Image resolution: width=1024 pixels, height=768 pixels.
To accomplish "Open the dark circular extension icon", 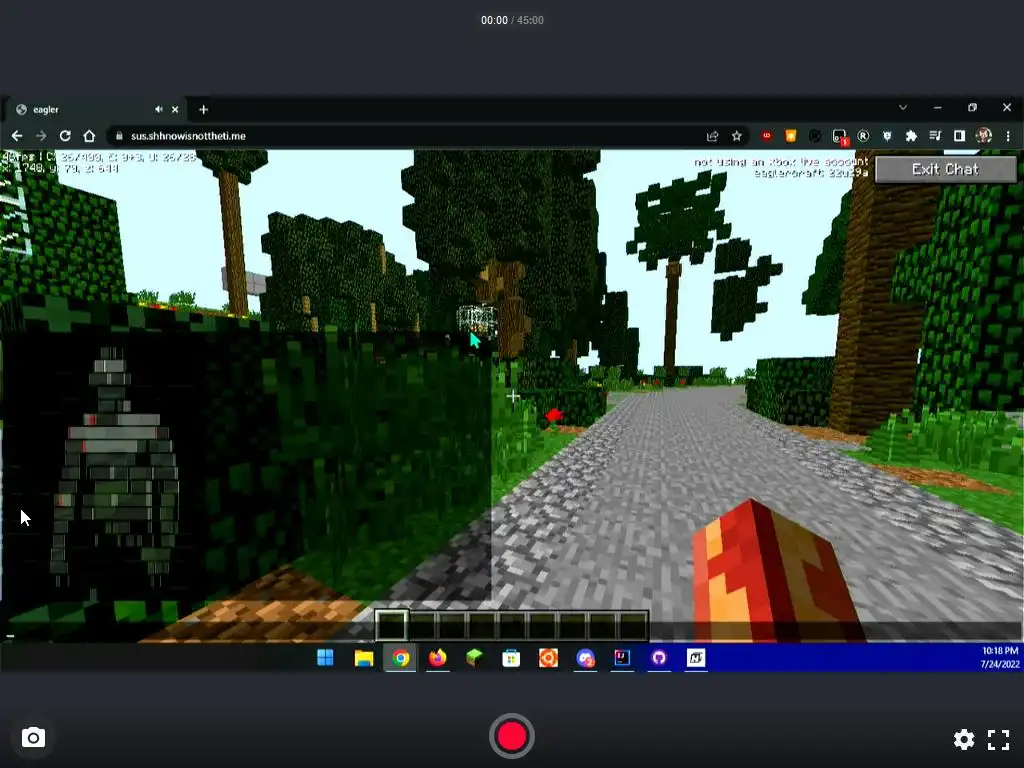I will click(x=814, y=136).
